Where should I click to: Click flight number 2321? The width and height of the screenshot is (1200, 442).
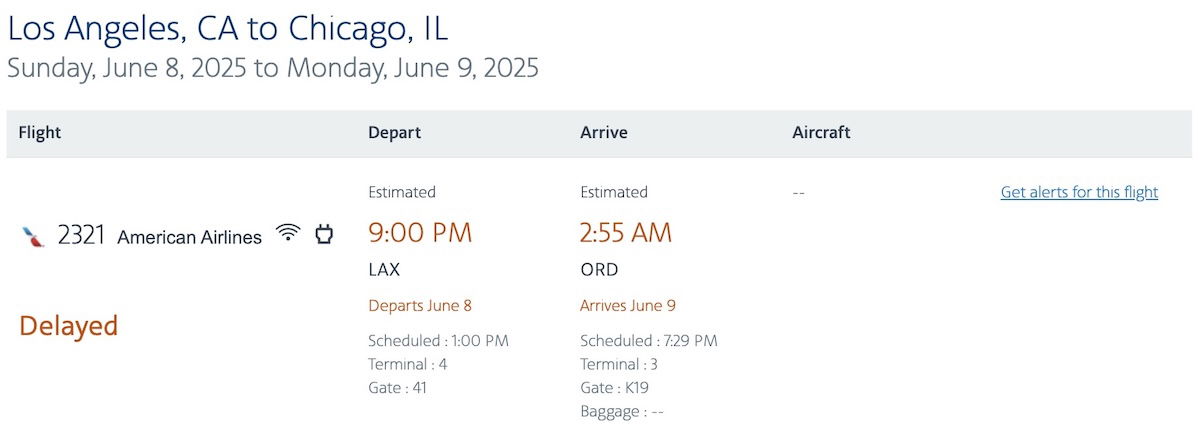tap(81, 236)
